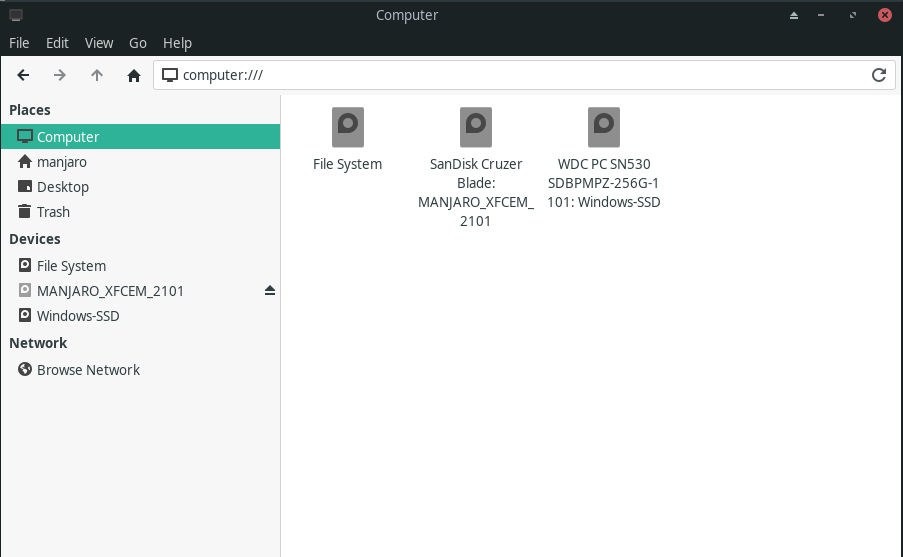This screenshot has height=557, width=903.
Task: Click the Home folder toolbar icon
Action: pyautogui.click(x=134, y=75)
